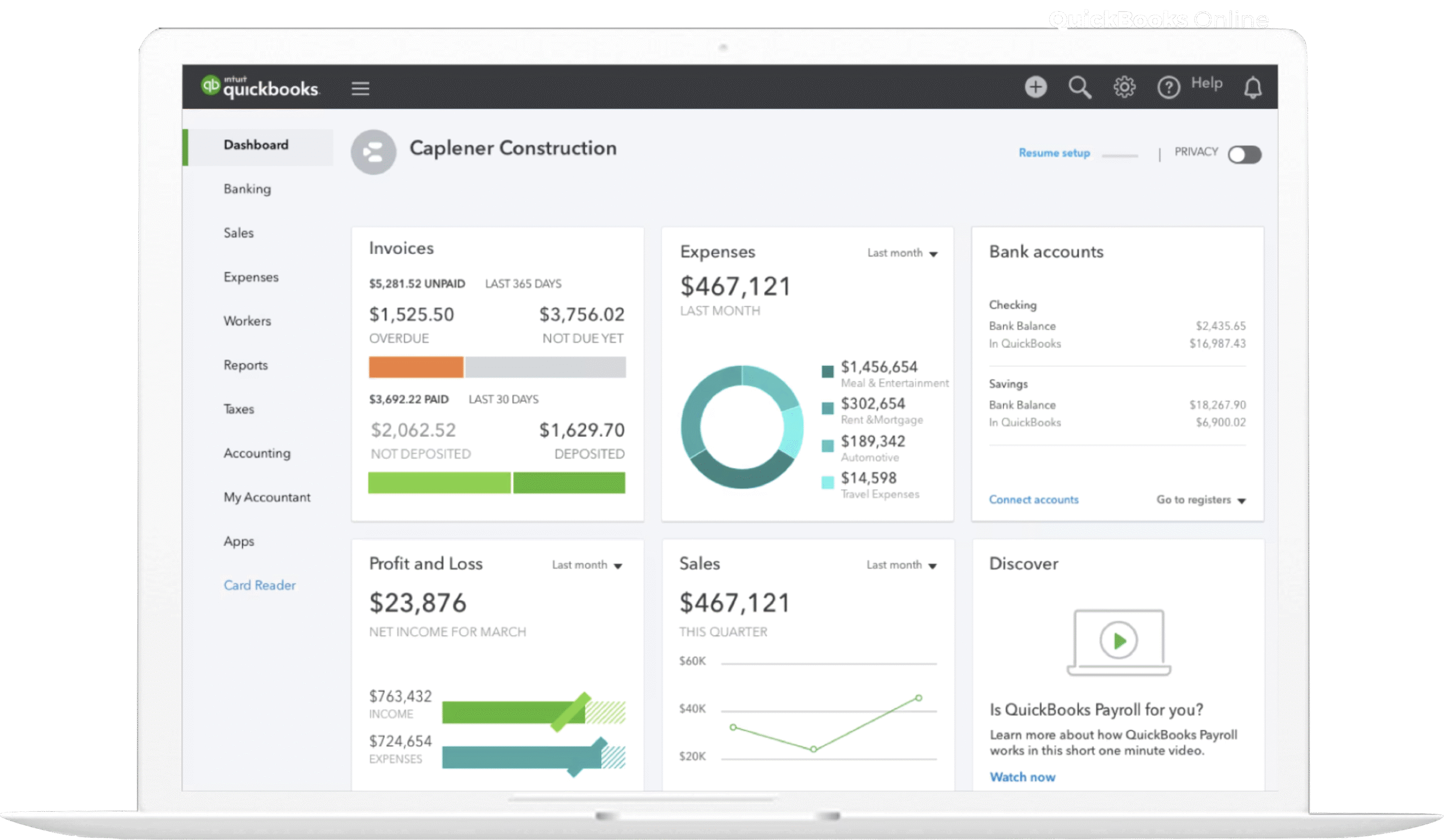Open the Banking section

coord(247,188)
